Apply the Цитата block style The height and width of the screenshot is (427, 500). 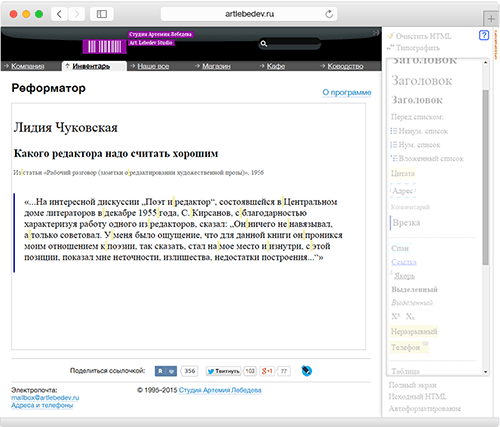click(x=403, y=174)
